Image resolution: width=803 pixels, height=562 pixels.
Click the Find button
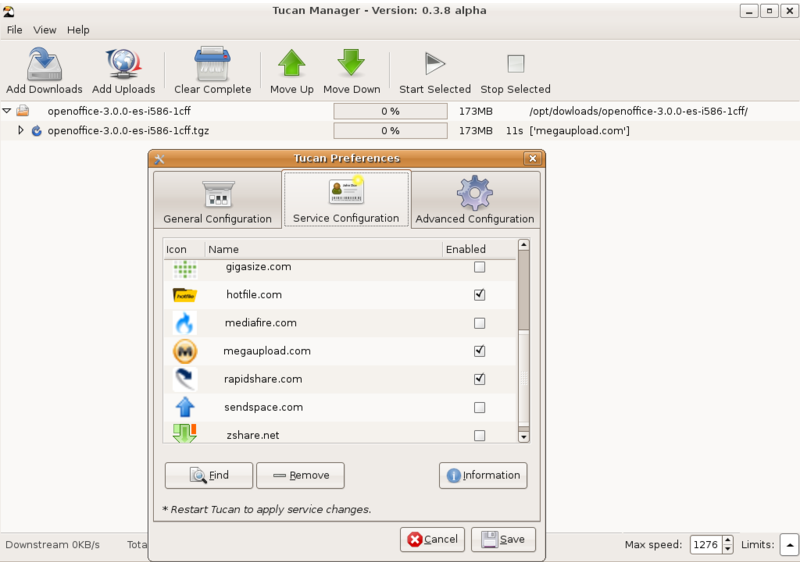(209, 475)
